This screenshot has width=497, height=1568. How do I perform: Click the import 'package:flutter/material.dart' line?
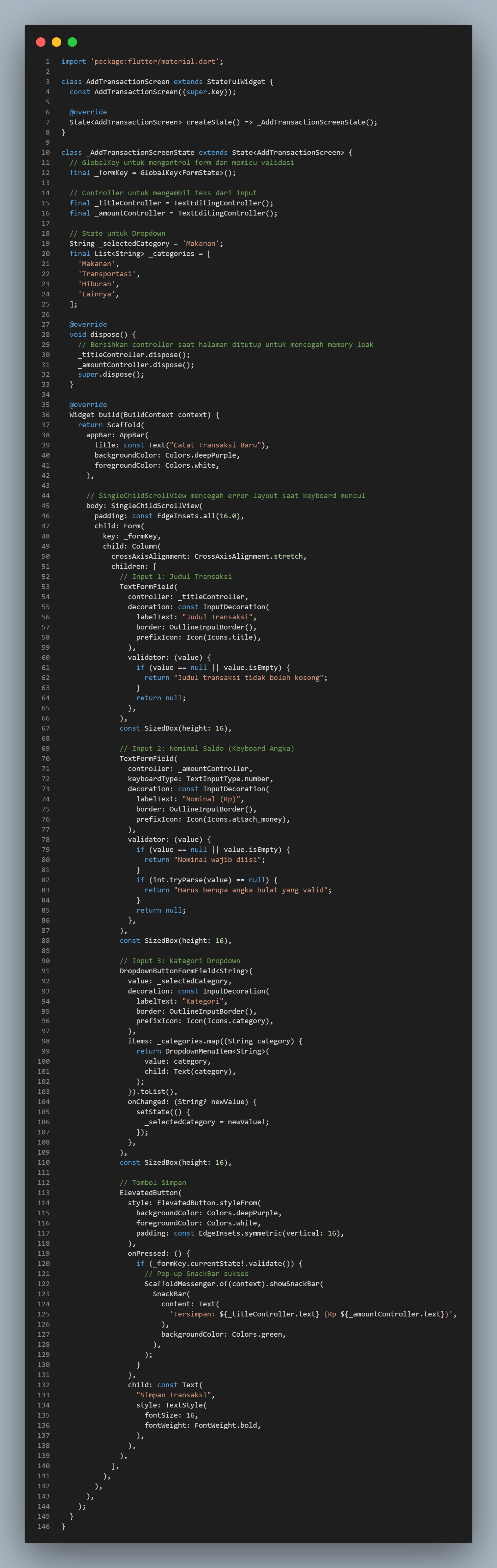click(142, 62)
